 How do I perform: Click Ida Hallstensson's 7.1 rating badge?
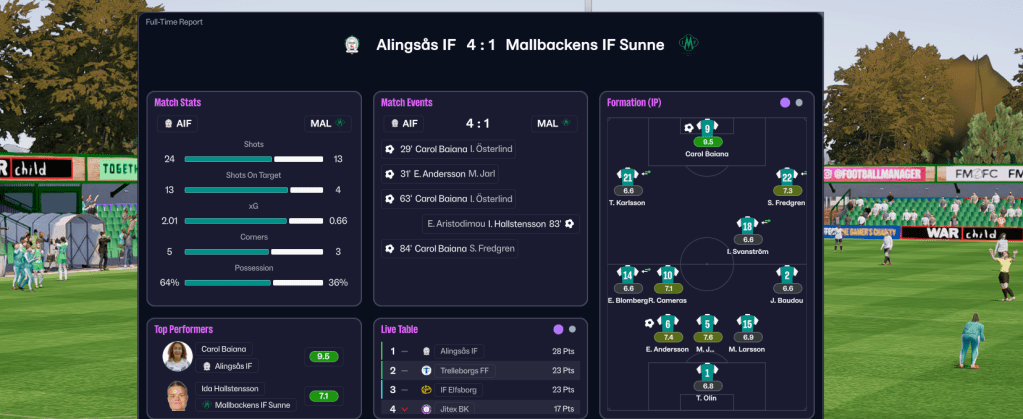pos(324,396)
